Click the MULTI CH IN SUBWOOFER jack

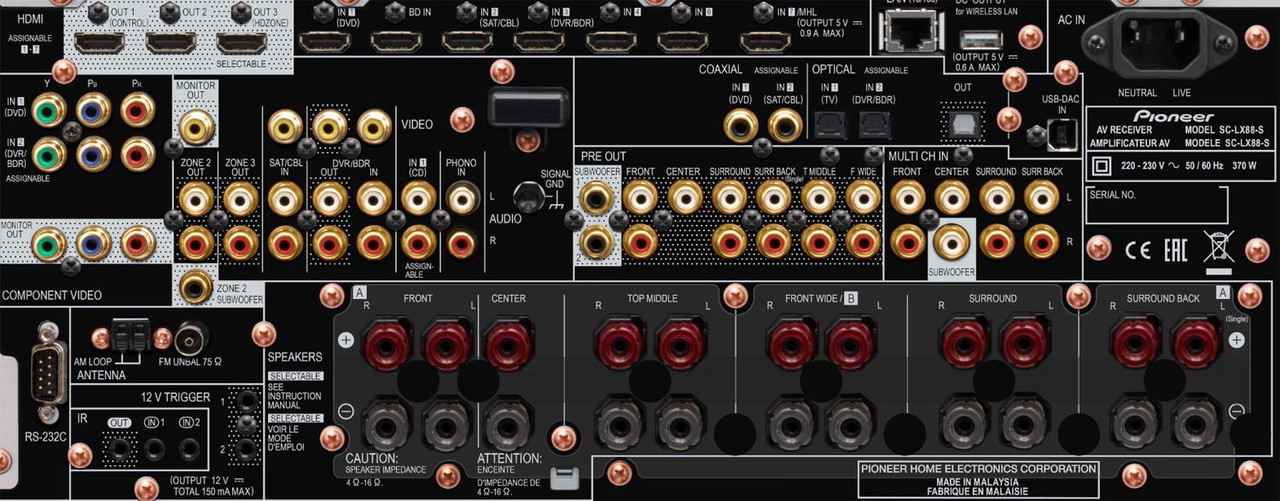point(950,240)
